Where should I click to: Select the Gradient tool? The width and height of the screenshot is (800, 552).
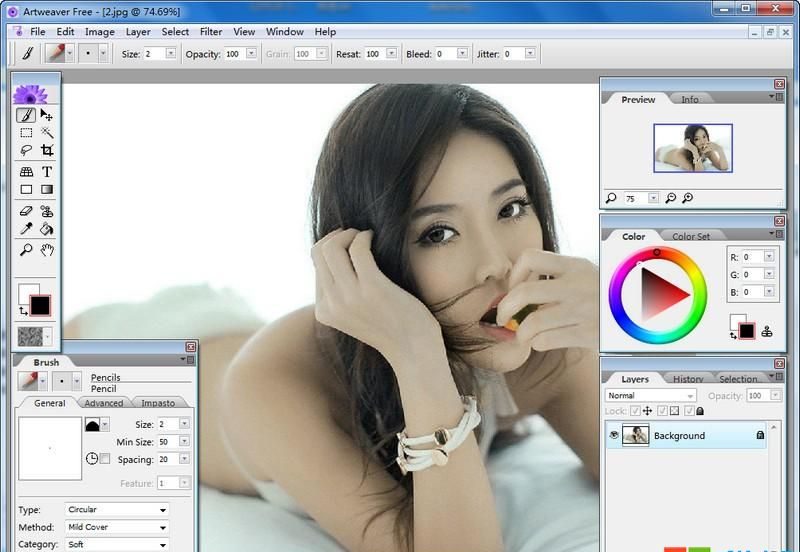coord(47,190)
